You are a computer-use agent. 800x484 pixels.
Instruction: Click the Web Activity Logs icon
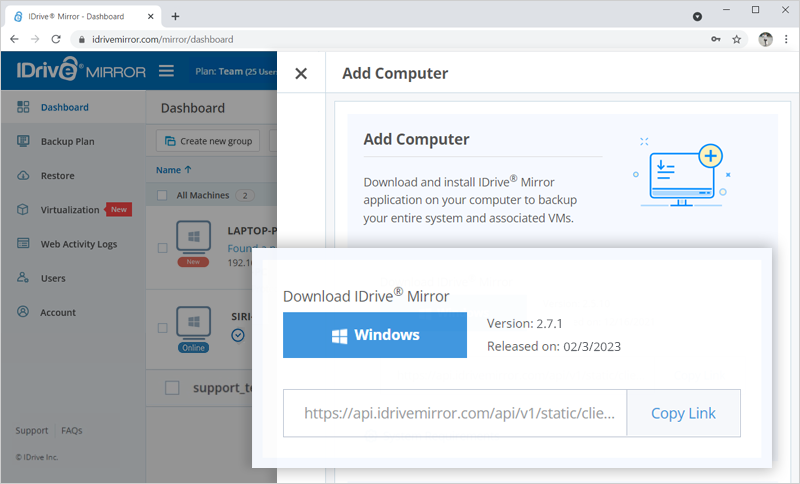[23, 243]
